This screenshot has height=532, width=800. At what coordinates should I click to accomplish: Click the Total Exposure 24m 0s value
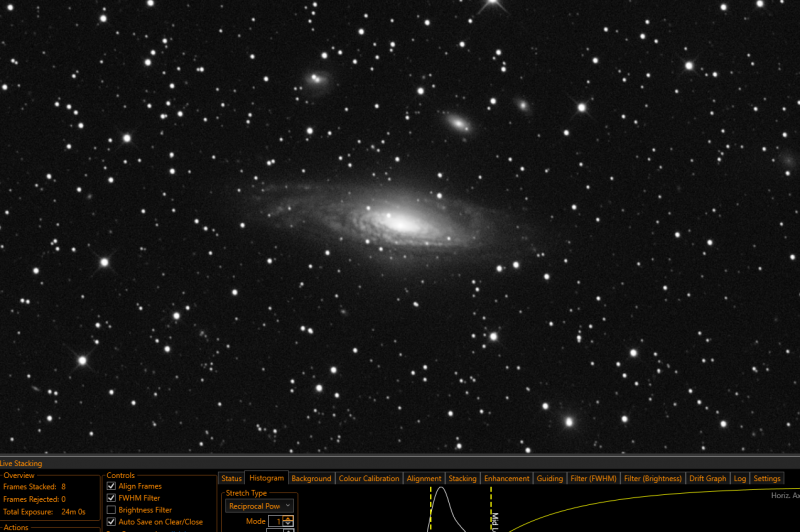coord(73,512)
